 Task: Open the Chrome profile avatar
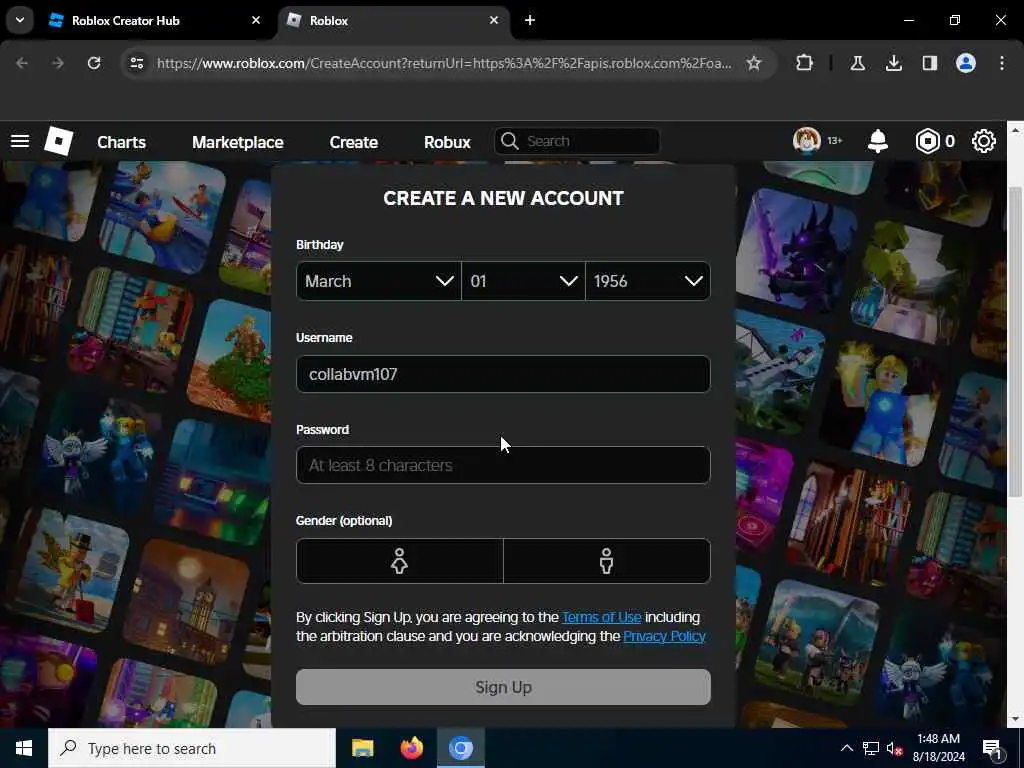[966, 63]
